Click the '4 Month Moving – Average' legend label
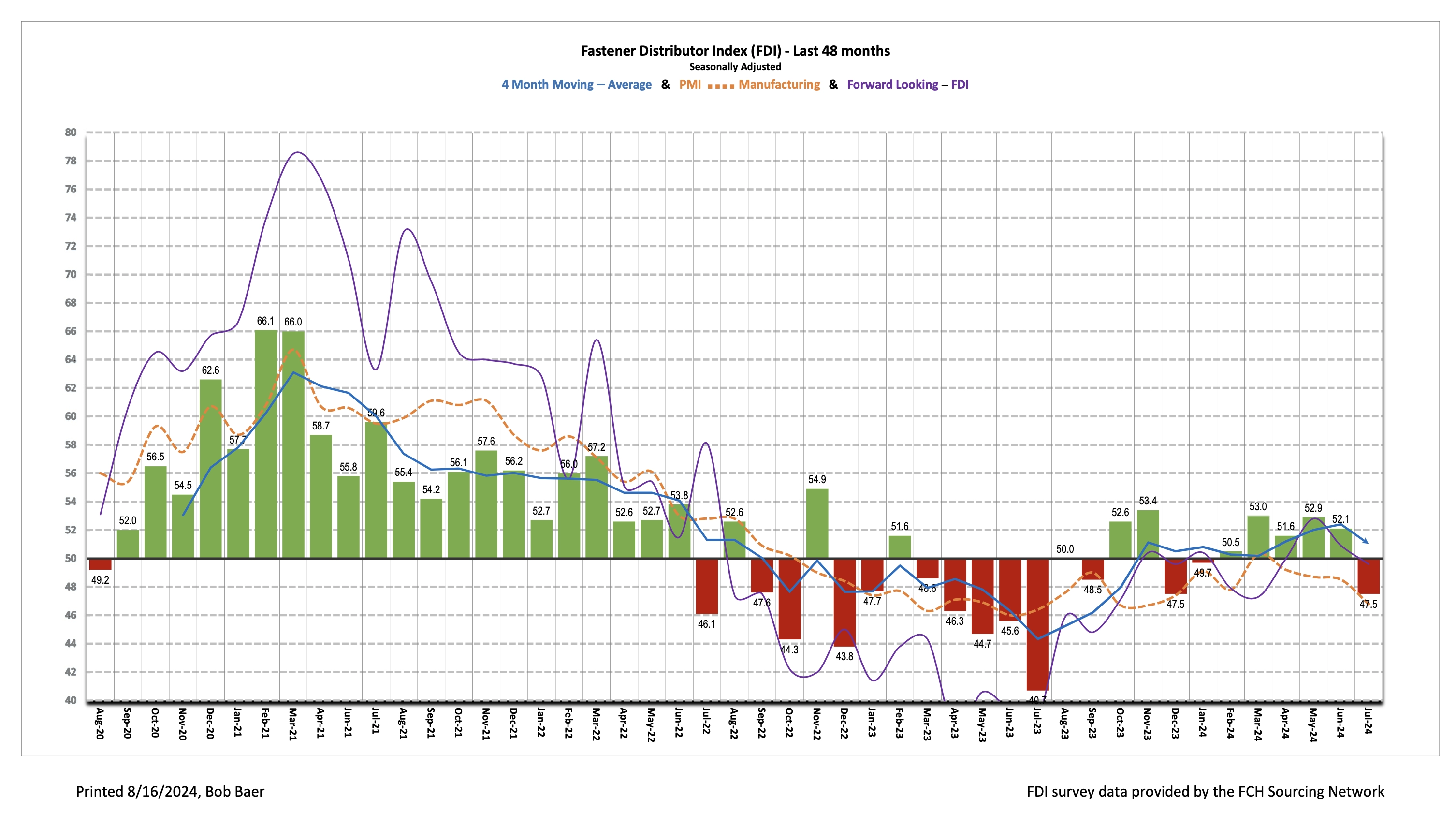The width and height of the screenshot is (1456, 828). [x=576, y=84]
